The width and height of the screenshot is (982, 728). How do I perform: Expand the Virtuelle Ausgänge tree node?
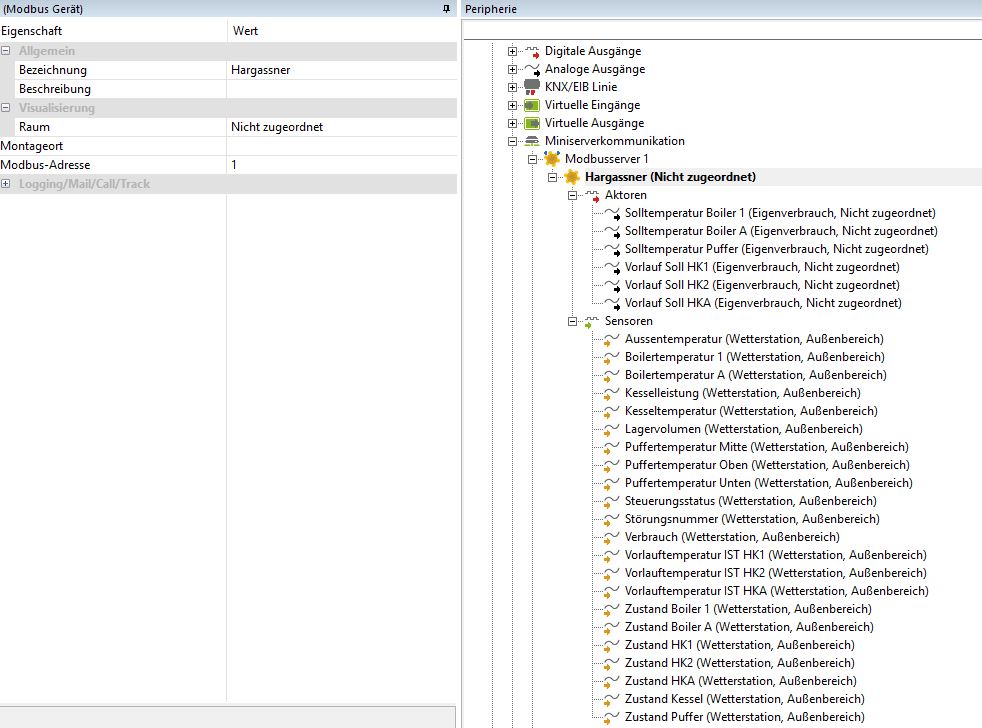coord(512,123)
